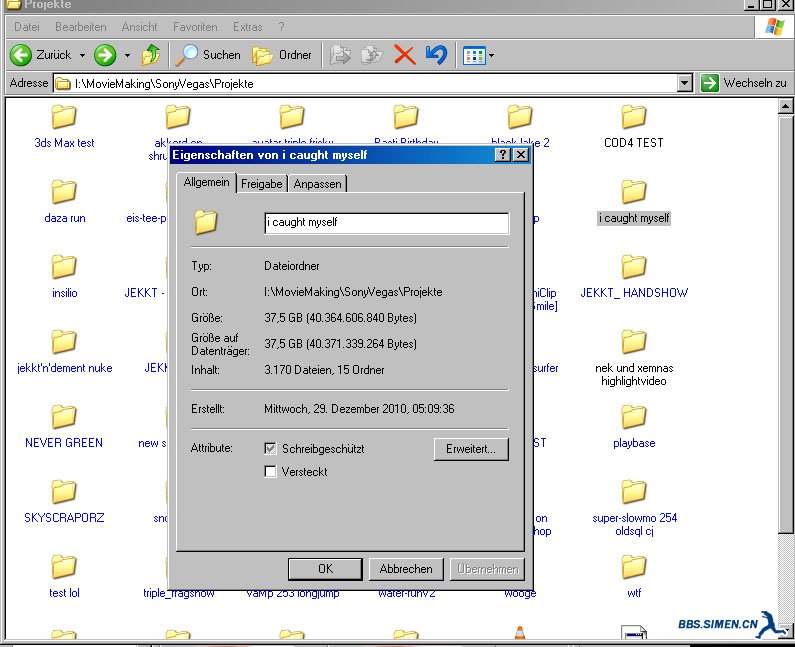This screenshot has width=795, height=647.
Task: Cancel with the Abbrechen button
Action: tap(406, 569)
